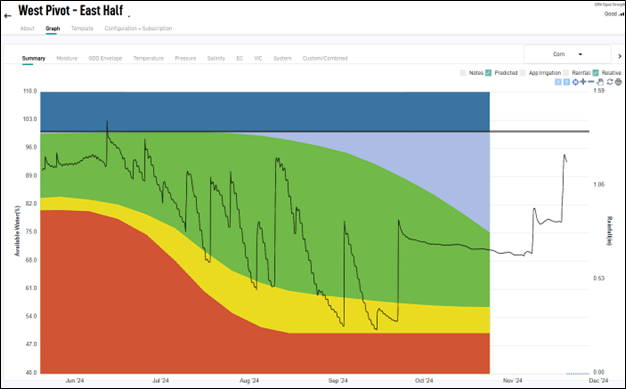Image resolution: width=626 pixels, height=389 pixels.
Task: Activate the zoom target tool
Action: pos(575,82)
